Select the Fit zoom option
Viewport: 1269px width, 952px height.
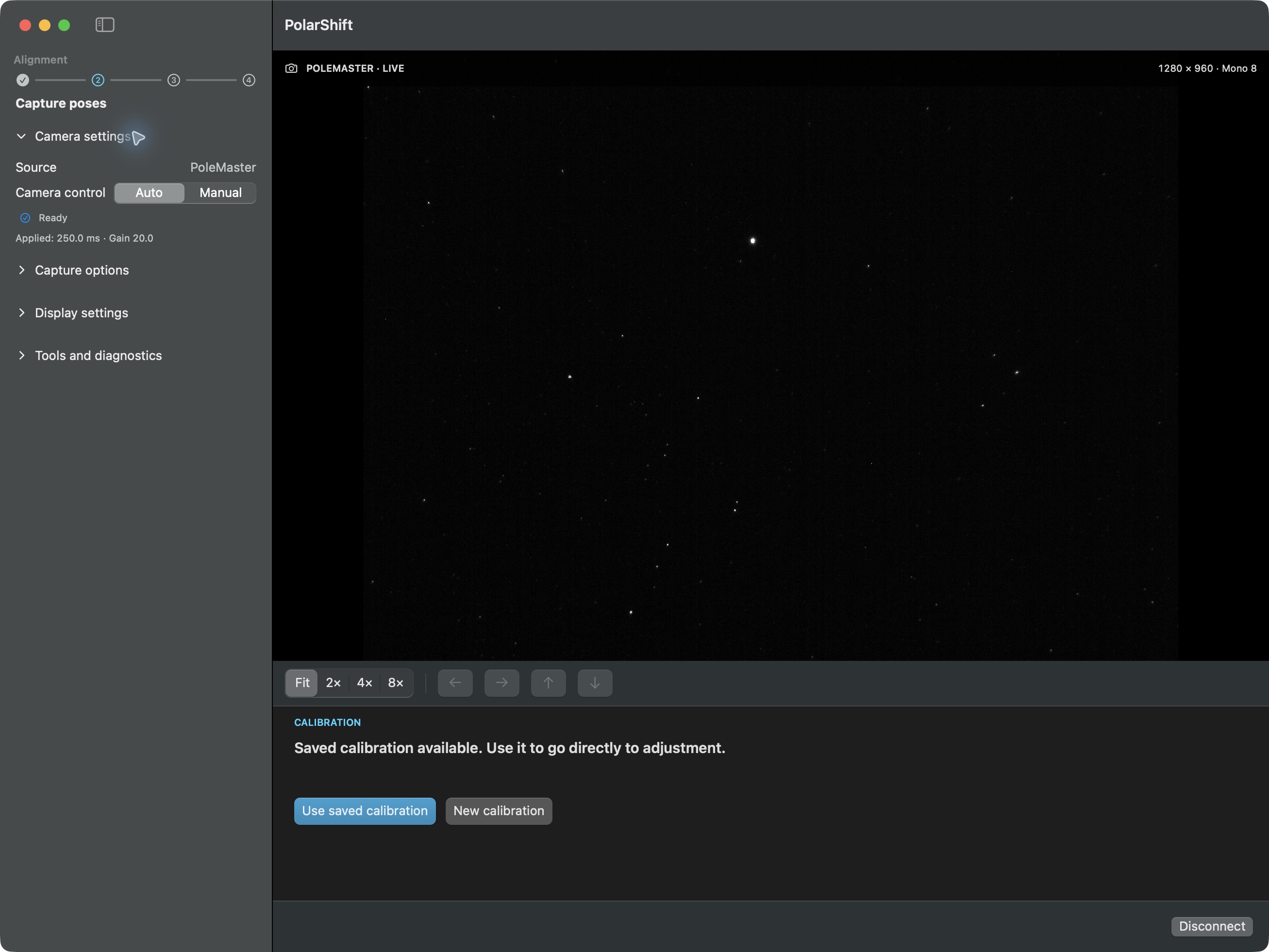[302, 682]
